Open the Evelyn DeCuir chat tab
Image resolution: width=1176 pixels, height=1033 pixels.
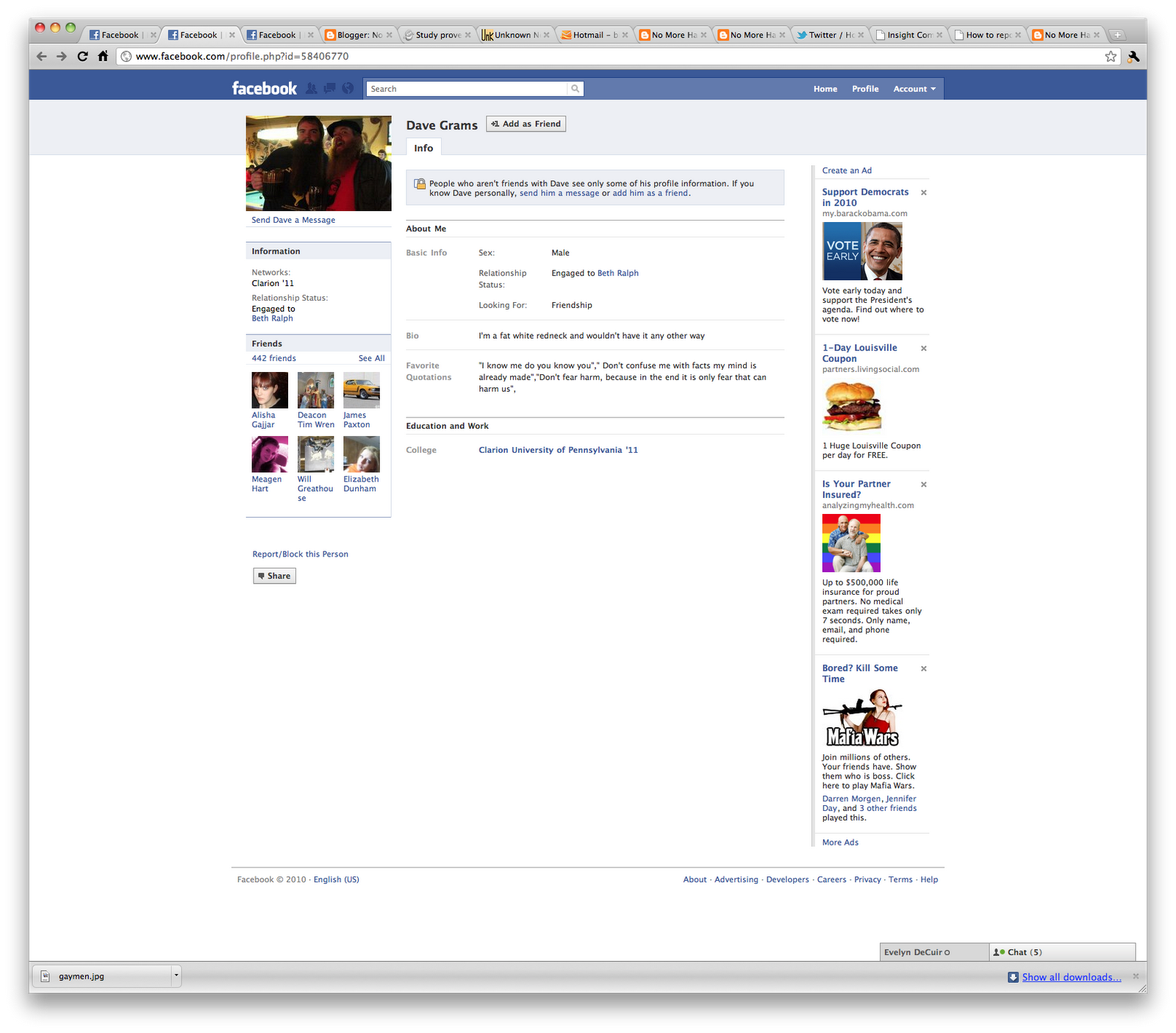(x=934, y=952)
